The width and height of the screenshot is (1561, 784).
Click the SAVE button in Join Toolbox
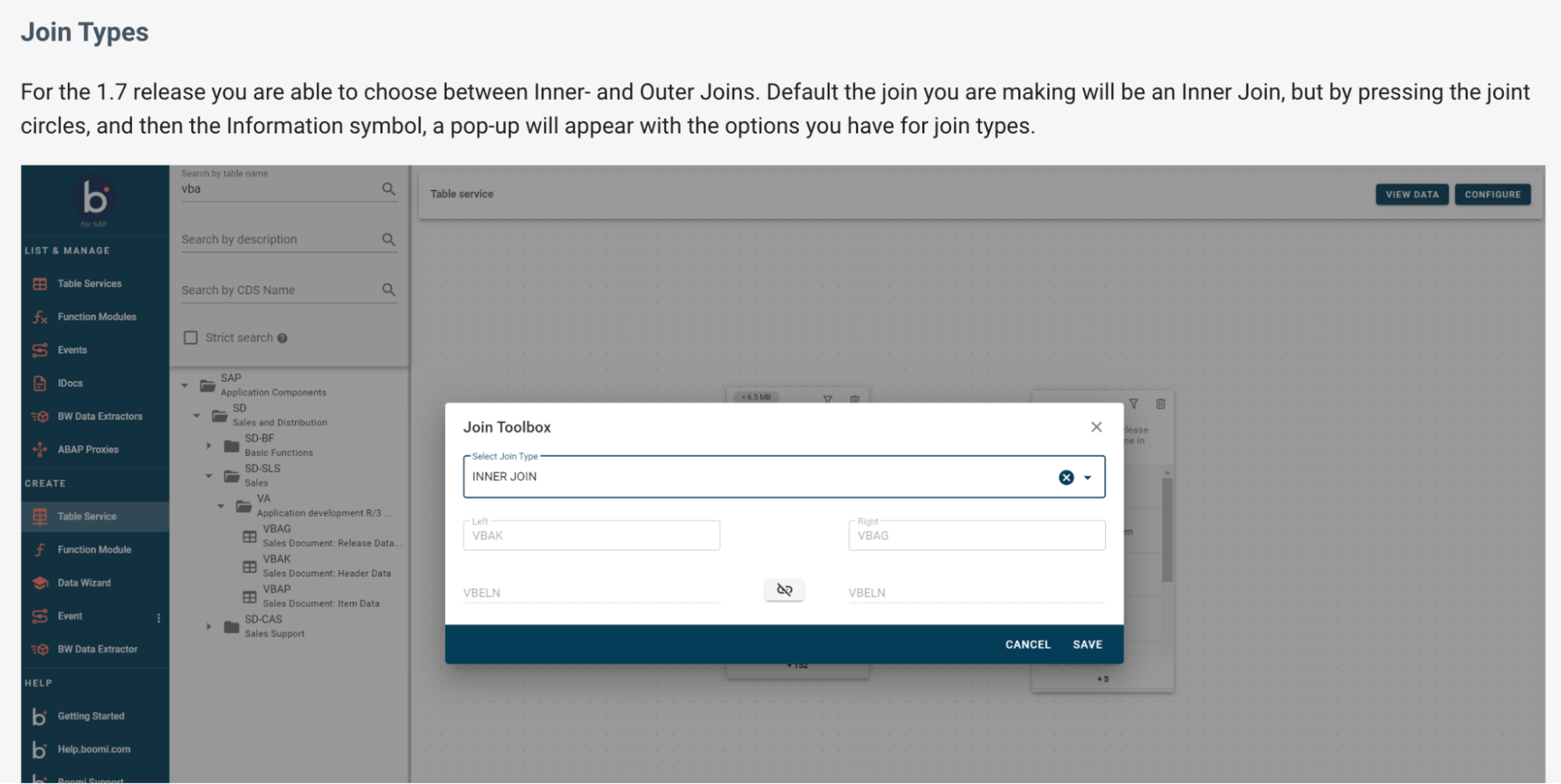click(x=1087, y=644)
